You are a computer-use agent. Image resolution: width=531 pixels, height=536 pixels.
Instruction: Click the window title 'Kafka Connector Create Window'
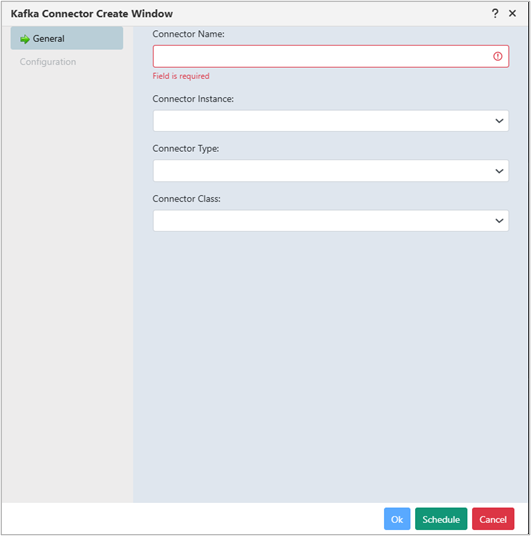(92, 14)
